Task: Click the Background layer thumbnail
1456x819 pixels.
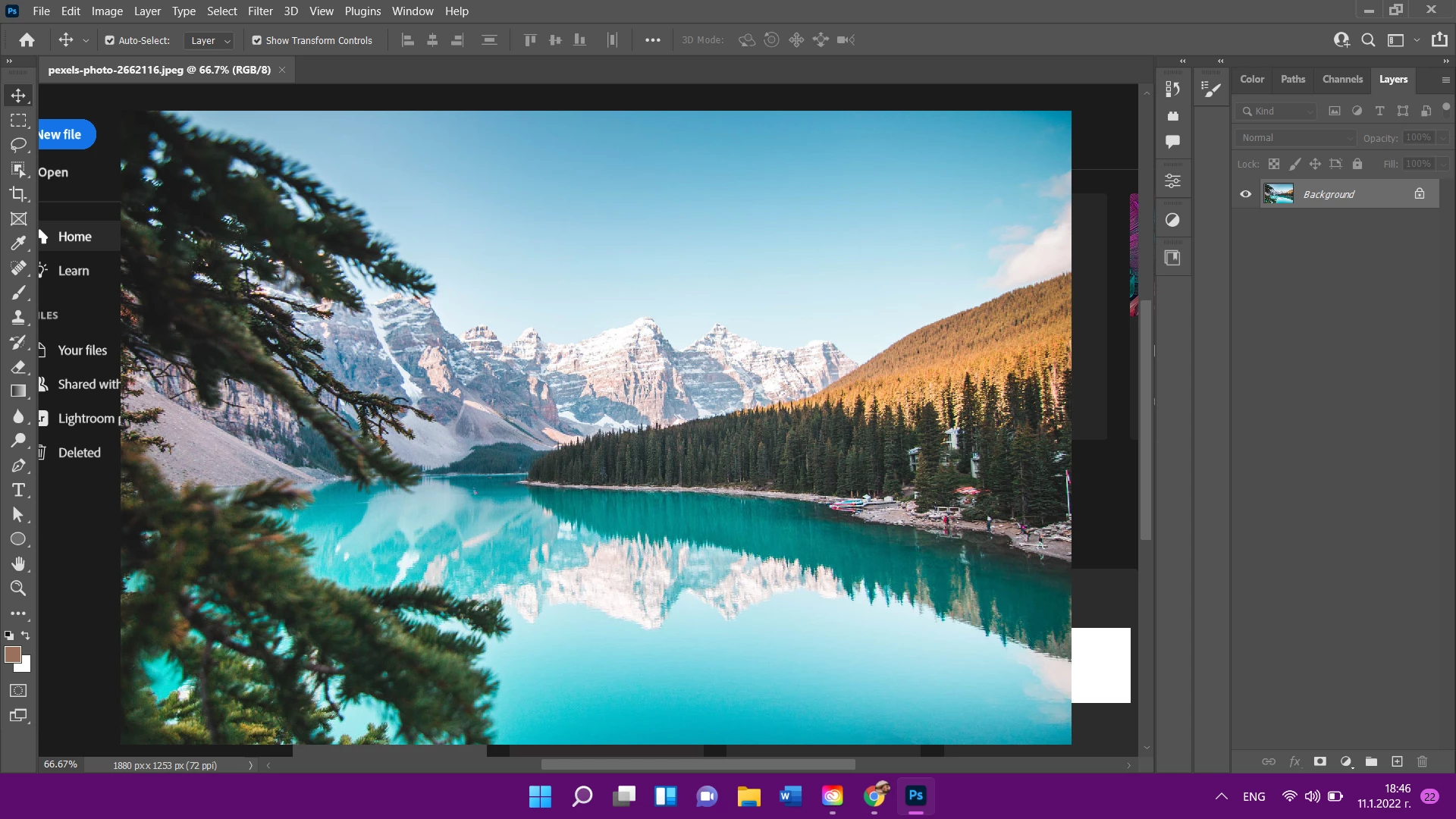Action: tap(1278, 194)
